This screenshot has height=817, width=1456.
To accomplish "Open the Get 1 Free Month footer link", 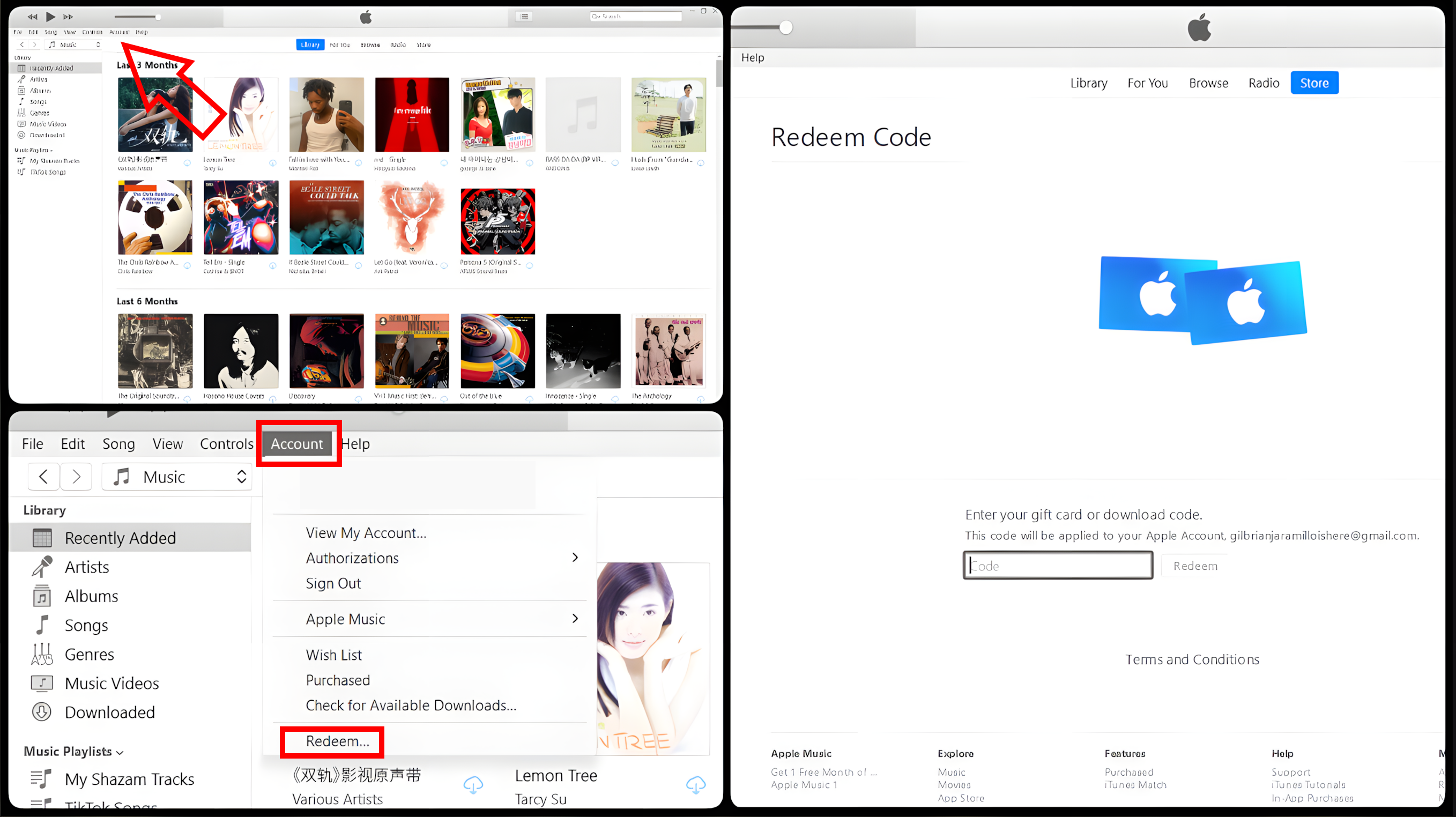I will click(x=824, y=773).
